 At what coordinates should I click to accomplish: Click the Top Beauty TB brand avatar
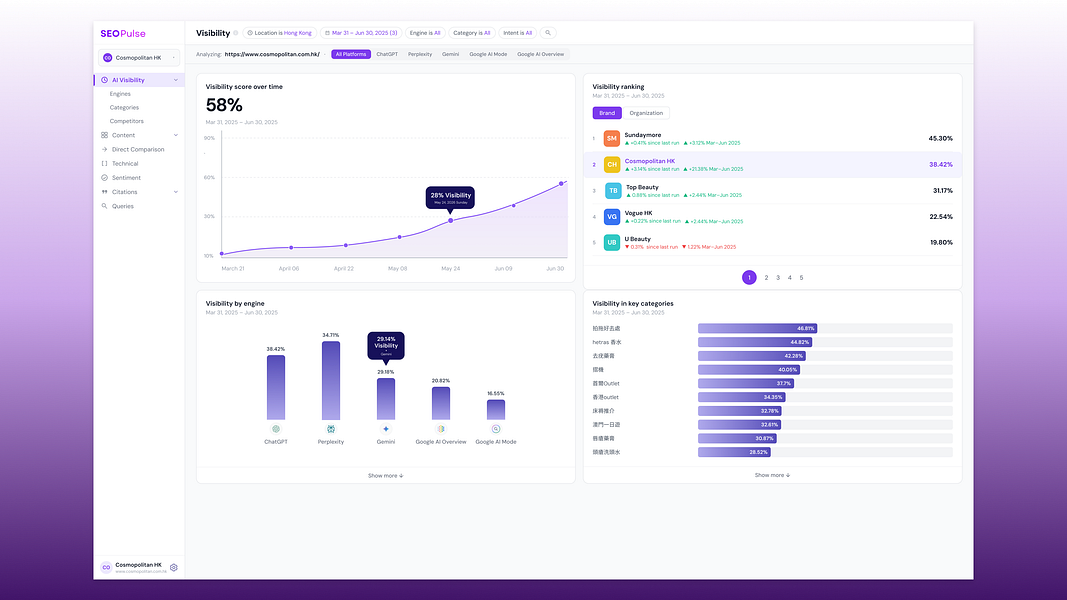[x=613, y=190]
